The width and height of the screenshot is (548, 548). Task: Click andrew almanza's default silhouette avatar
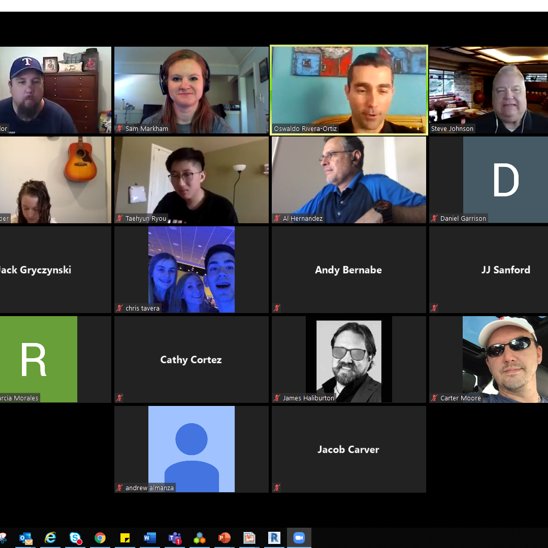(x=192, y=449)
